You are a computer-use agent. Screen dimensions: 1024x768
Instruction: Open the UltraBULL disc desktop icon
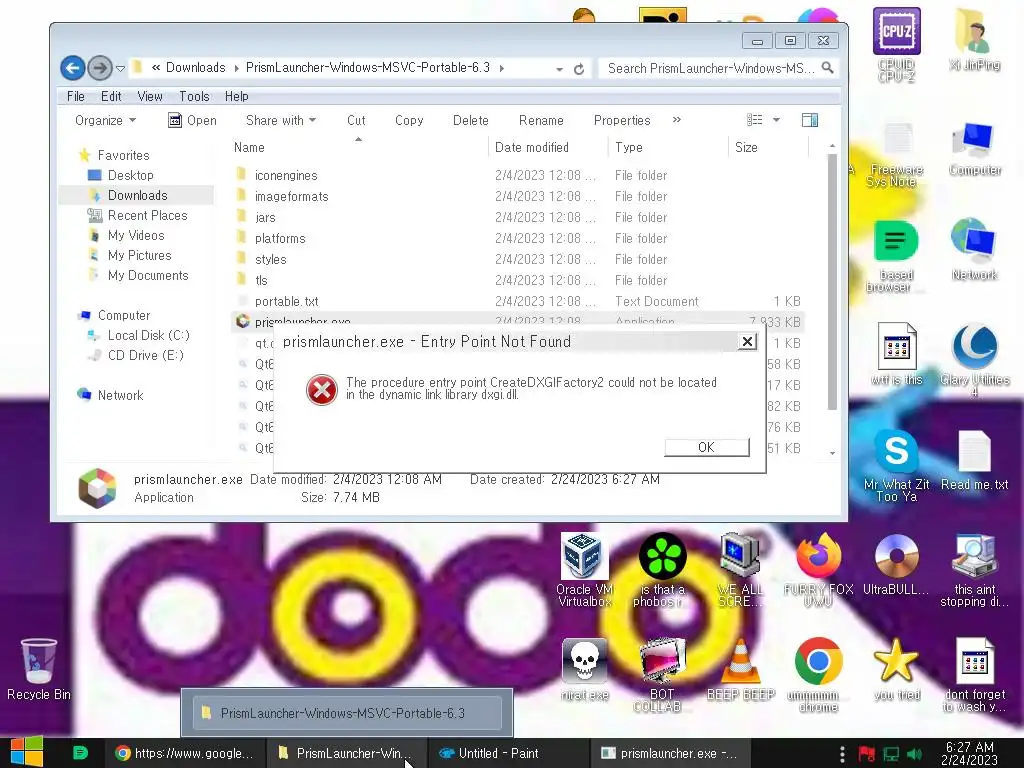[895, 565]
